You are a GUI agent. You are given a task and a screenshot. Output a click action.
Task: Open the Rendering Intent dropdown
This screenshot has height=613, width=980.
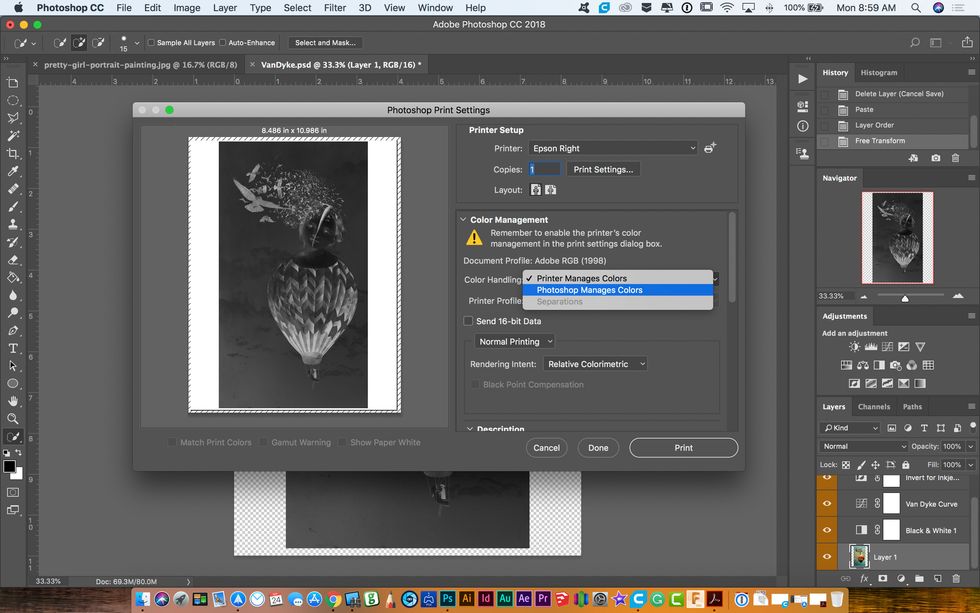click(595, 363)
